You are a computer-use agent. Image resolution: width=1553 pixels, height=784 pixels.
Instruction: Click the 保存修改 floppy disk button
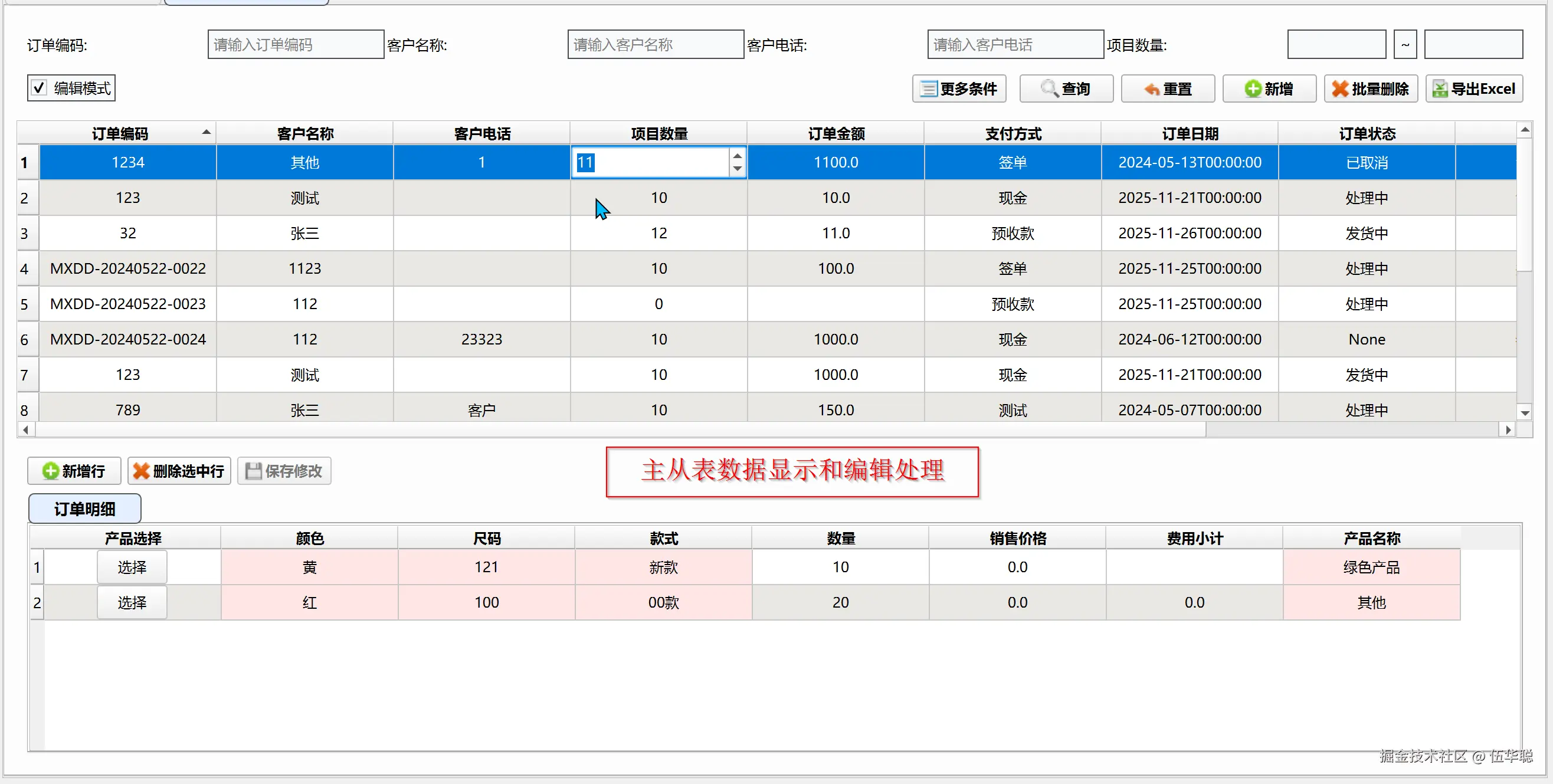point(284,471)
